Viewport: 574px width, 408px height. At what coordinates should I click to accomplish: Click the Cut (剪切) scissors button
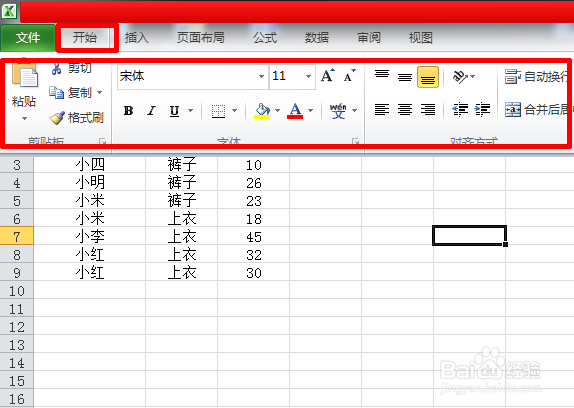pos(72,68)
